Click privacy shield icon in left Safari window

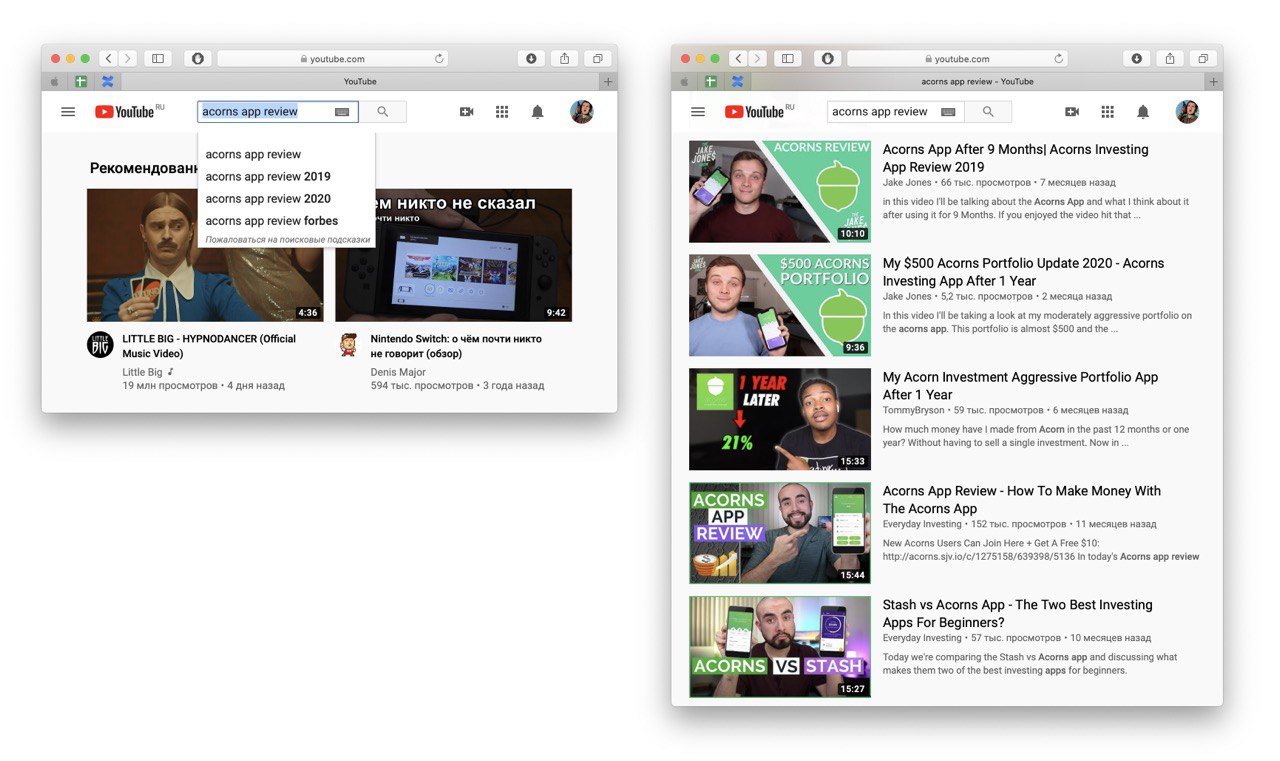tap(198, 59)
